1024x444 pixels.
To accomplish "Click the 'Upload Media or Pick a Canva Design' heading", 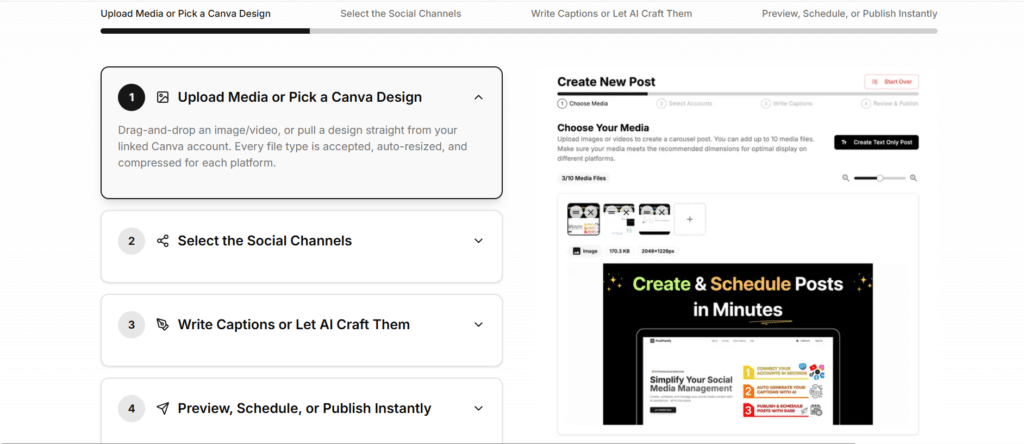I will [300, 97].
